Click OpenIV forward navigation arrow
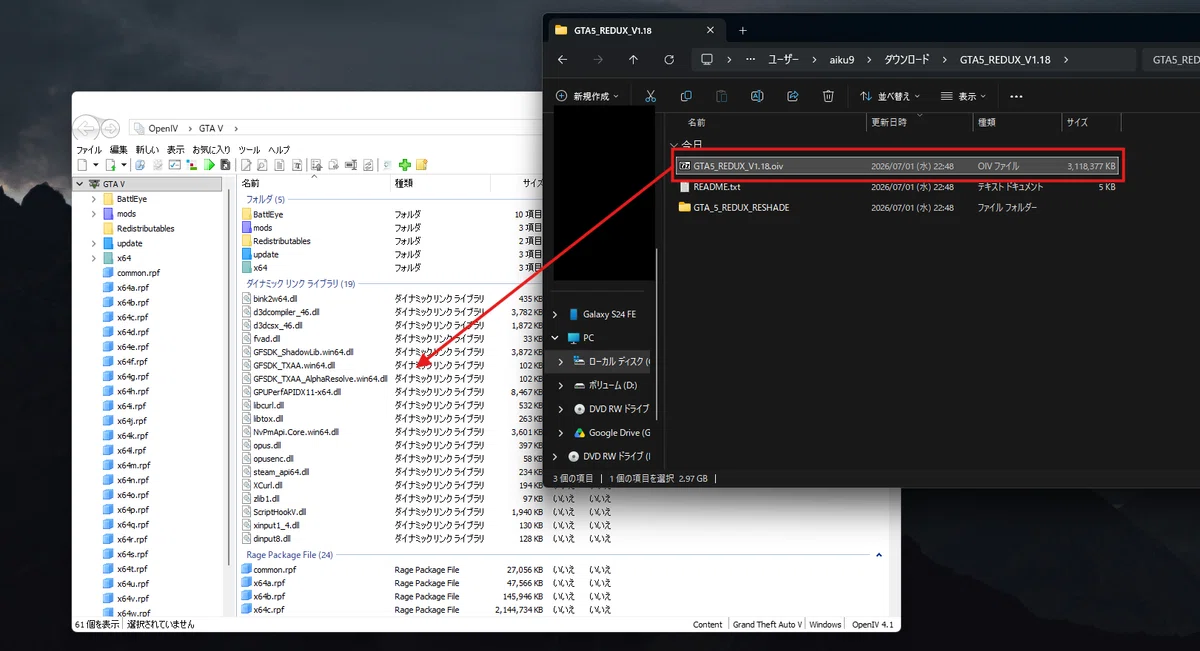 111,129
